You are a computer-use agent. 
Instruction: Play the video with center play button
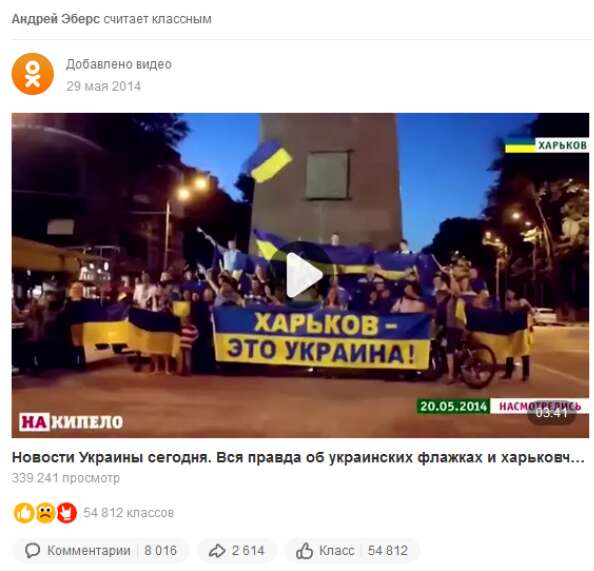[304, 275]
